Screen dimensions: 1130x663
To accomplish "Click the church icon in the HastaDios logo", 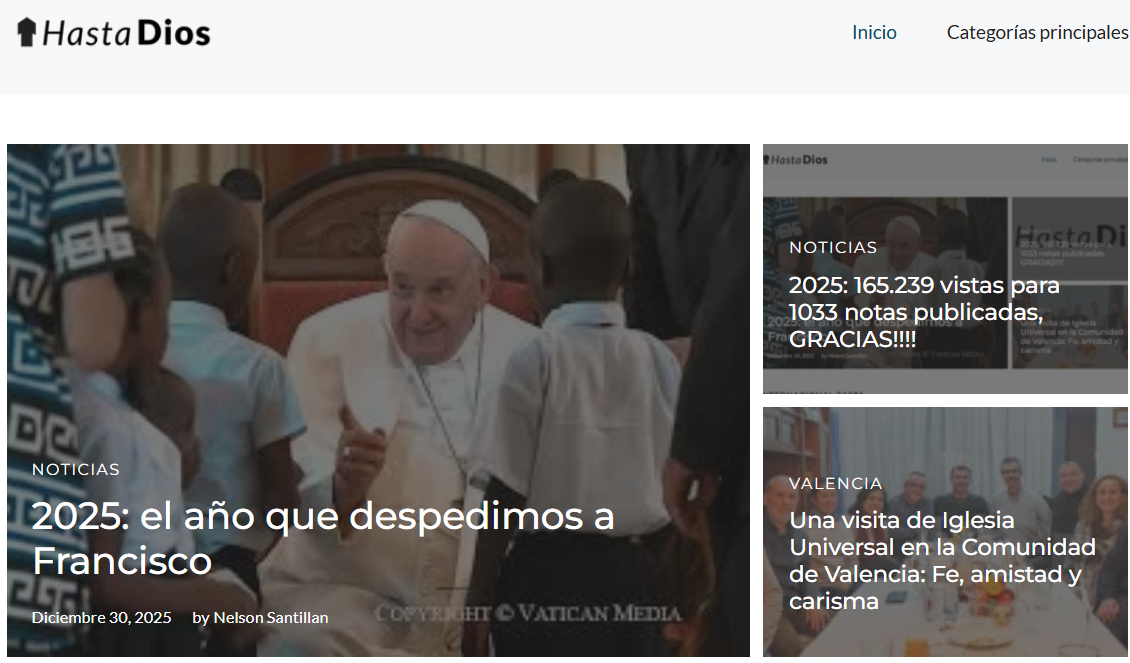I will coord(27,32).
